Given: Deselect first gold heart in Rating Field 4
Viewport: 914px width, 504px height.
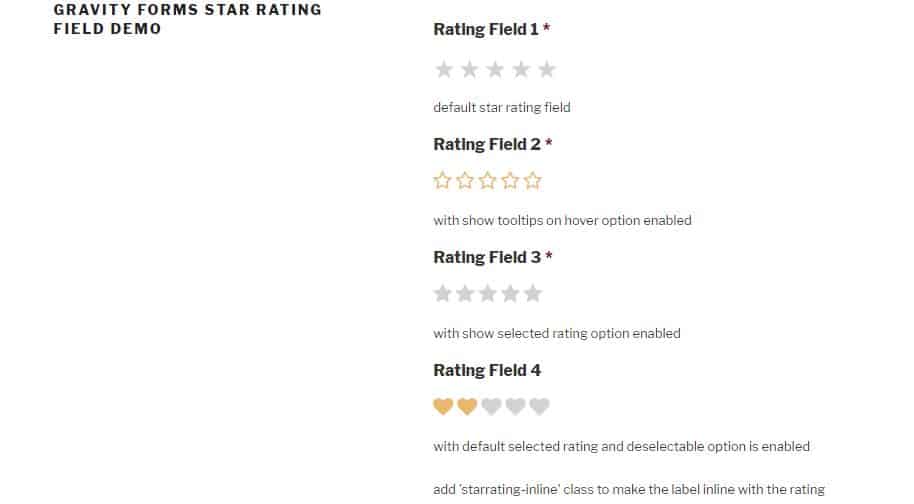Looking at the screenshot, I should (443, 406).
